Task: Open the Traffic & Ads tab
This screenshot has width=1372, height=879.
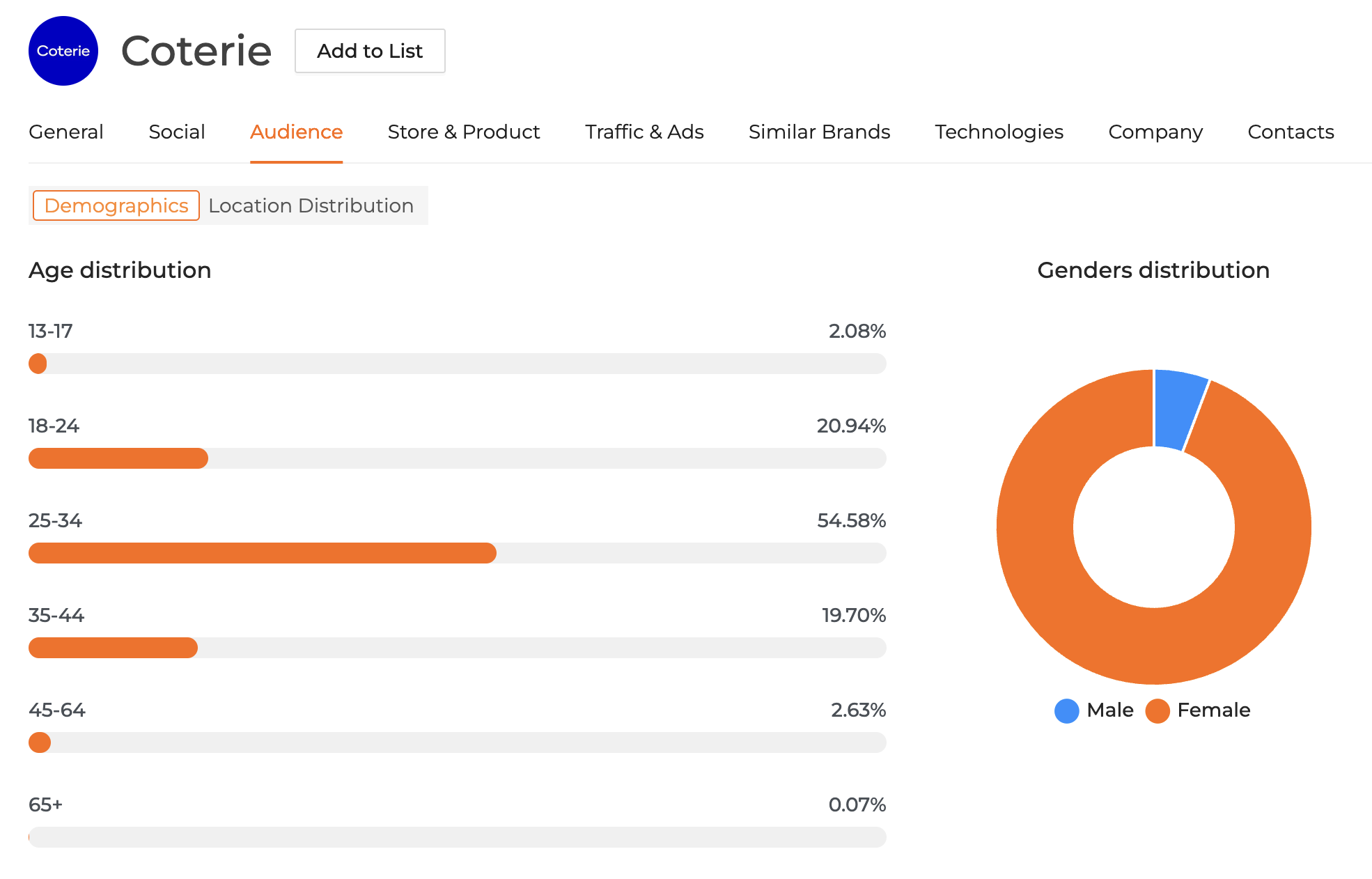Action: click(644, 132)
